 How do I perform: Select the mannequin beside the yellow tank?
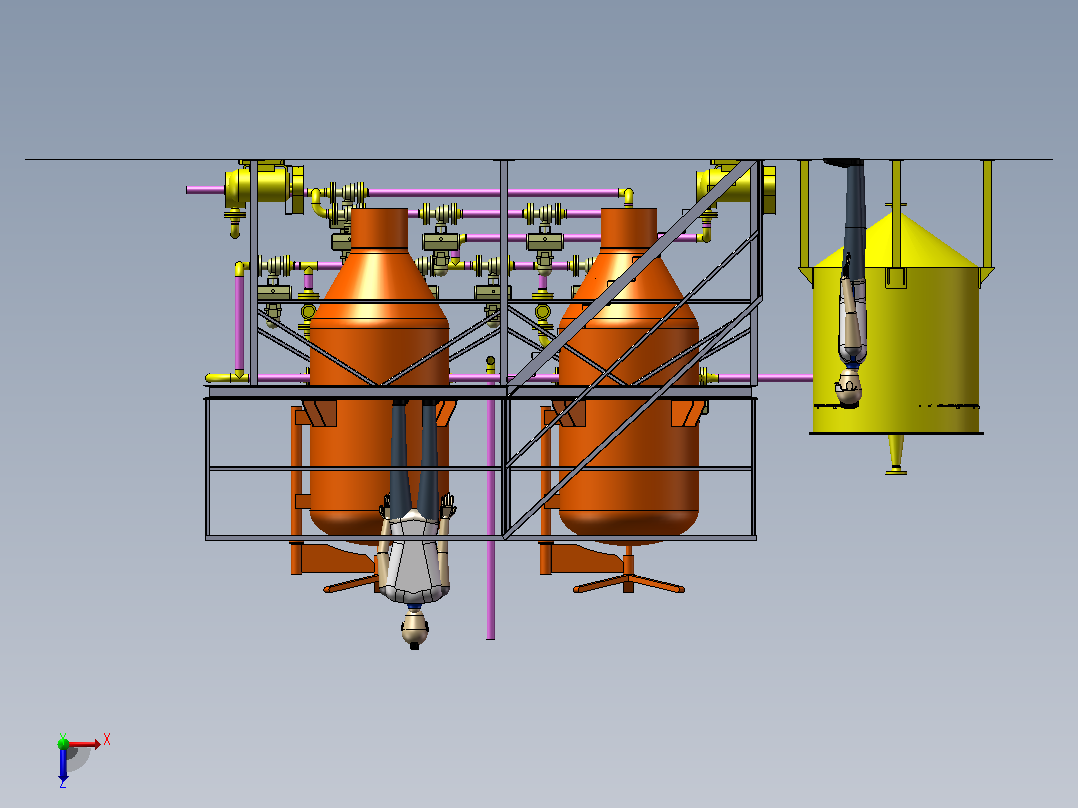point(851,282)
